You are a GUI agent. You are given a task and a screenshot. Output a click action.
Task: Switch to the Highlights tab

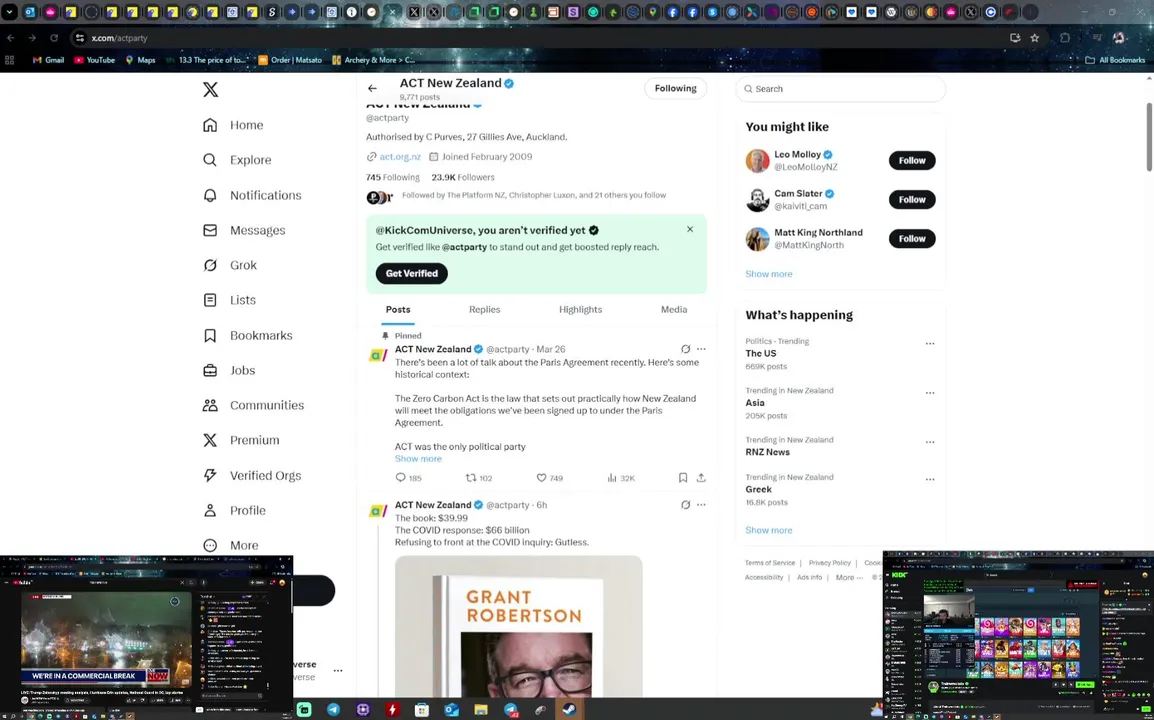pos(580,310)
